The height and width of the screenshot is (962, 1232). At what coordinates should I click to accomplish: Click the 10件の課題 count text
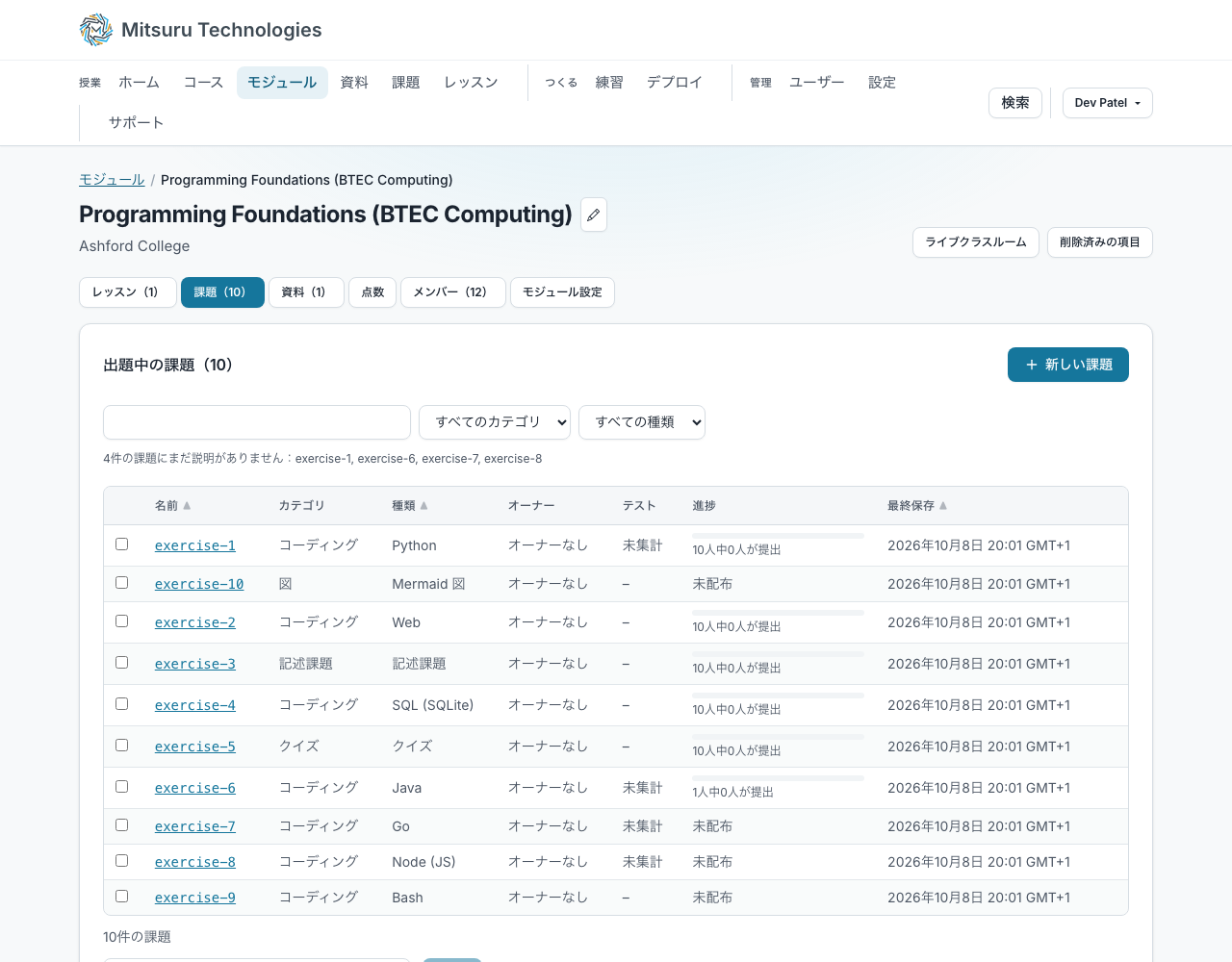point(137,937)
